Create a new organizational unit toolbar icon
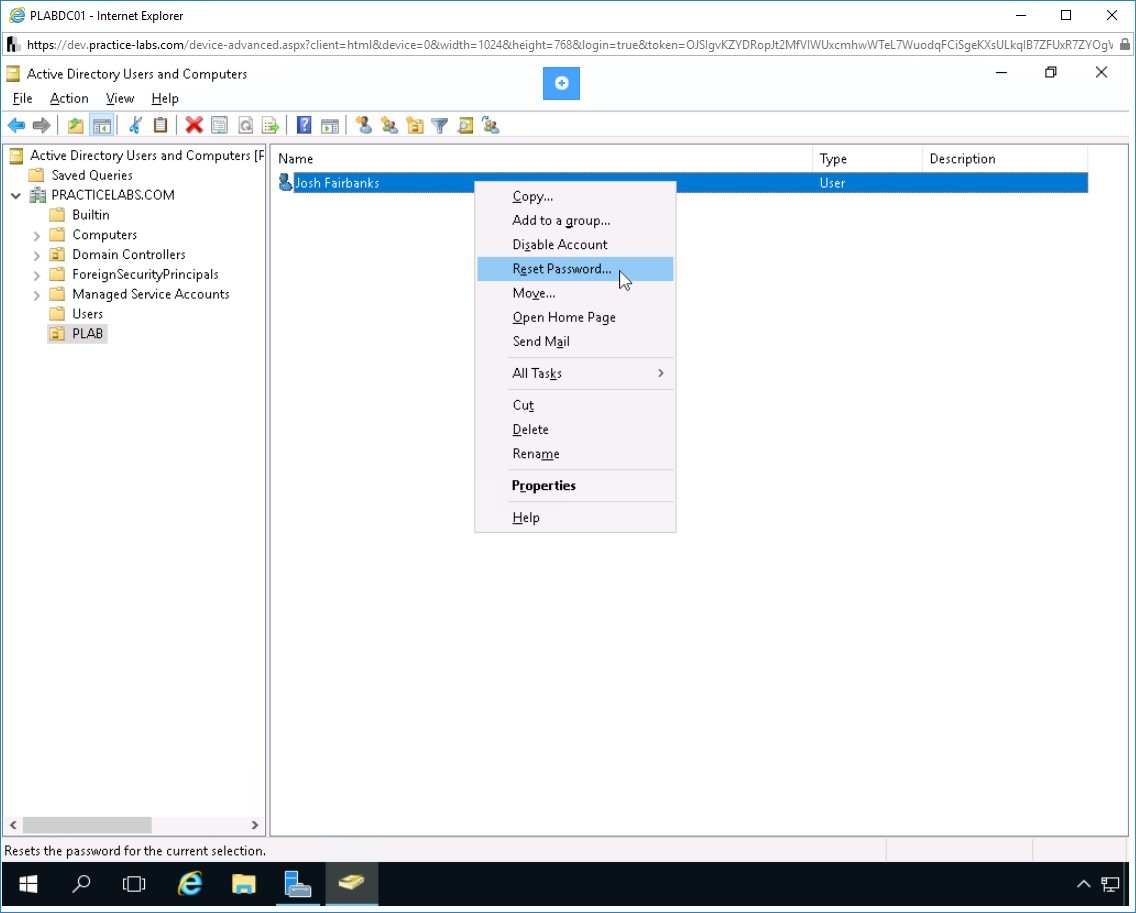 [x=415, y=125]
